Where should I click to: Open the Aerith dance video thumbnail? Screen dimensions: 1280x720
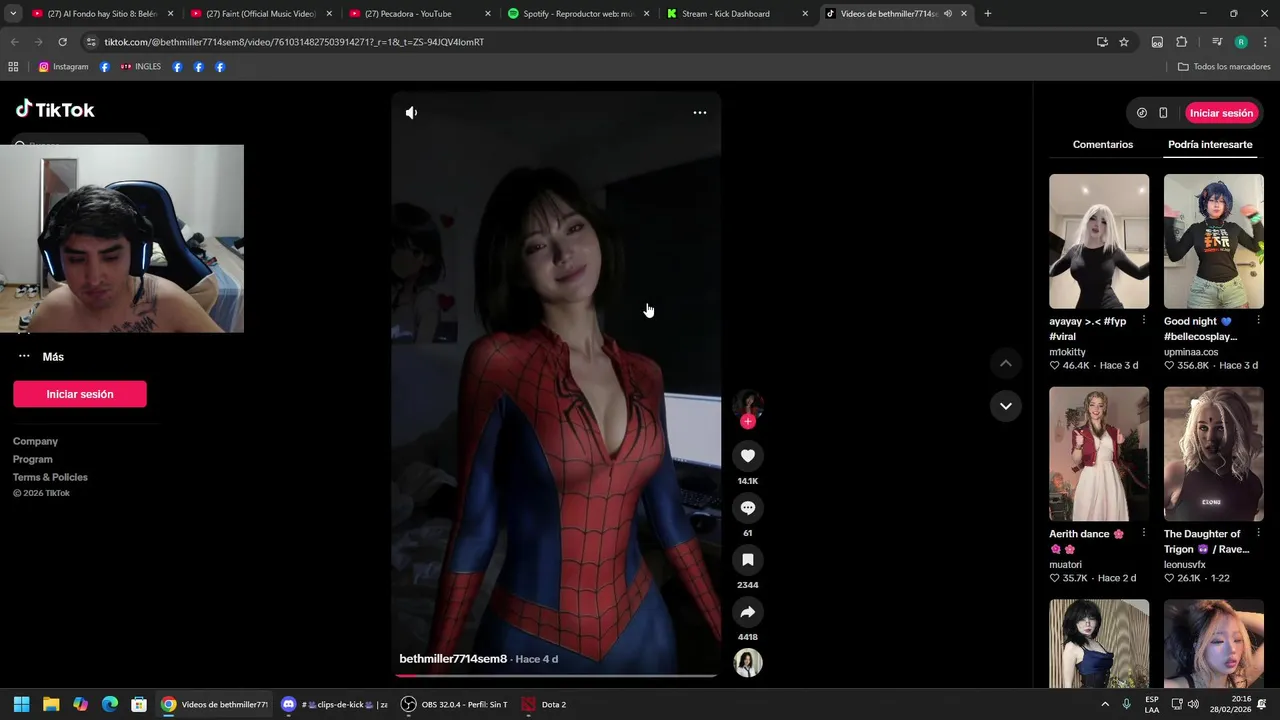point(1099,454)
